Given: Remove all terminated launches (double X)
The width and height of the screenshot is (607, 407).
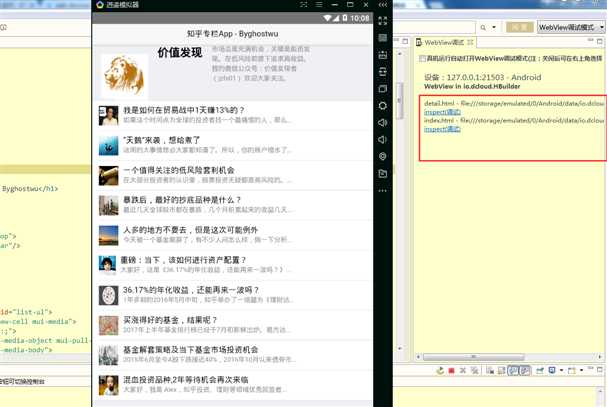Looking at the screenshot, I should coord(474,371).
